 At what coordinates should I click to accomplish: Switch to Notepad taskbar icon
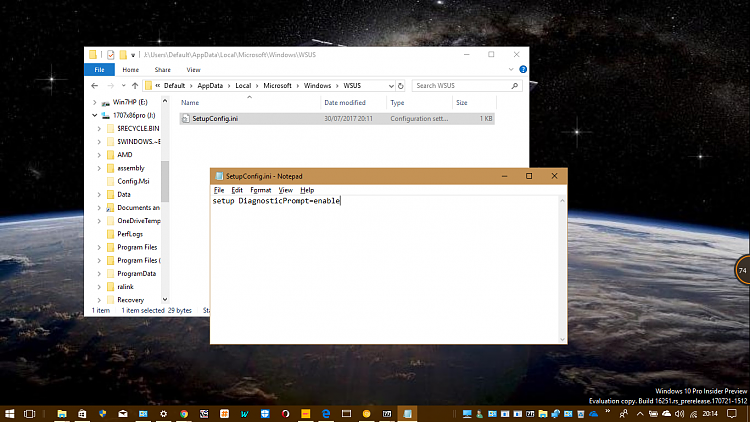point(408,413)
